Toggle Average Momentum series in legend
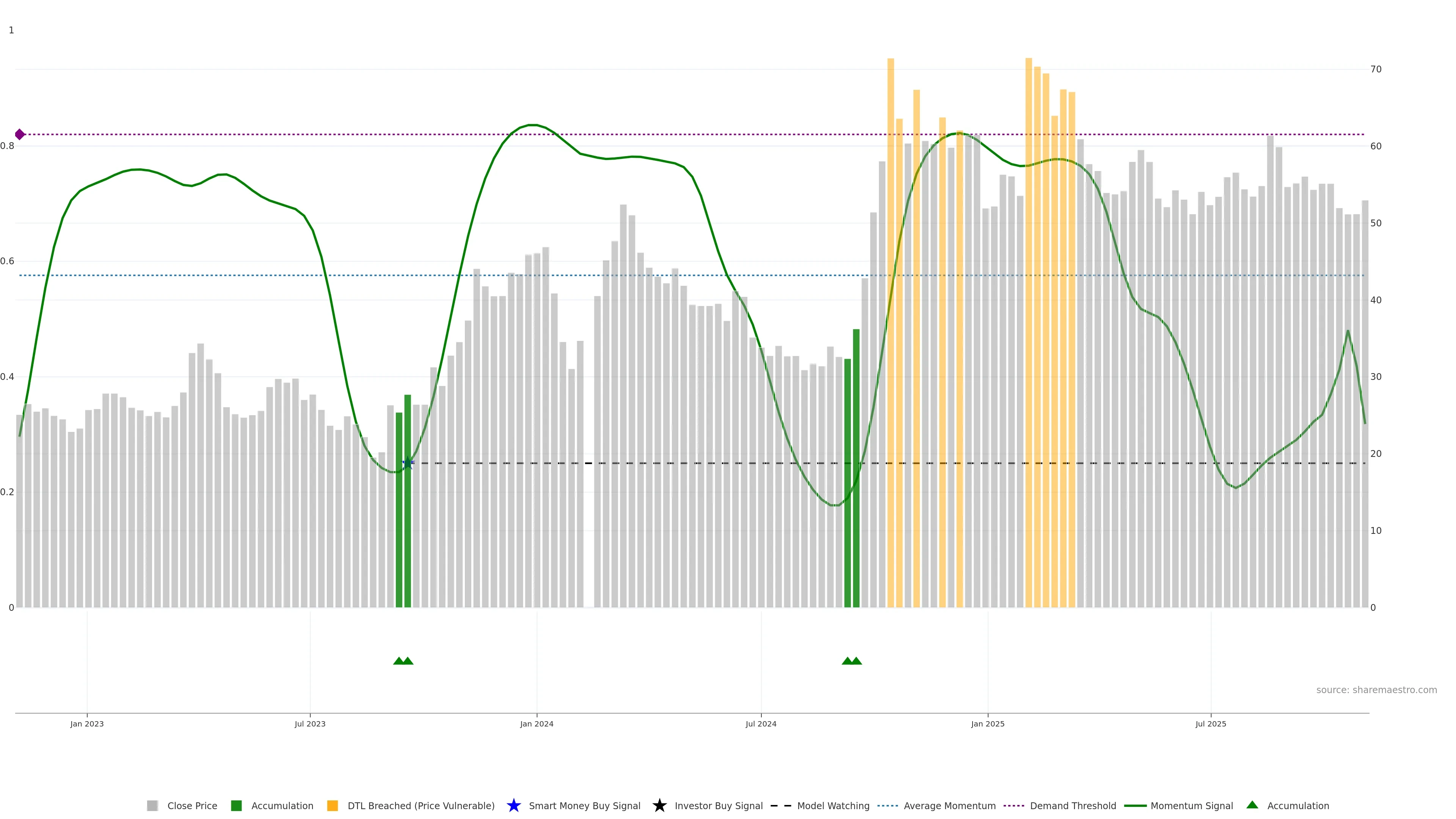This screenshot has width=1456, height=819. tap(949, 806)
